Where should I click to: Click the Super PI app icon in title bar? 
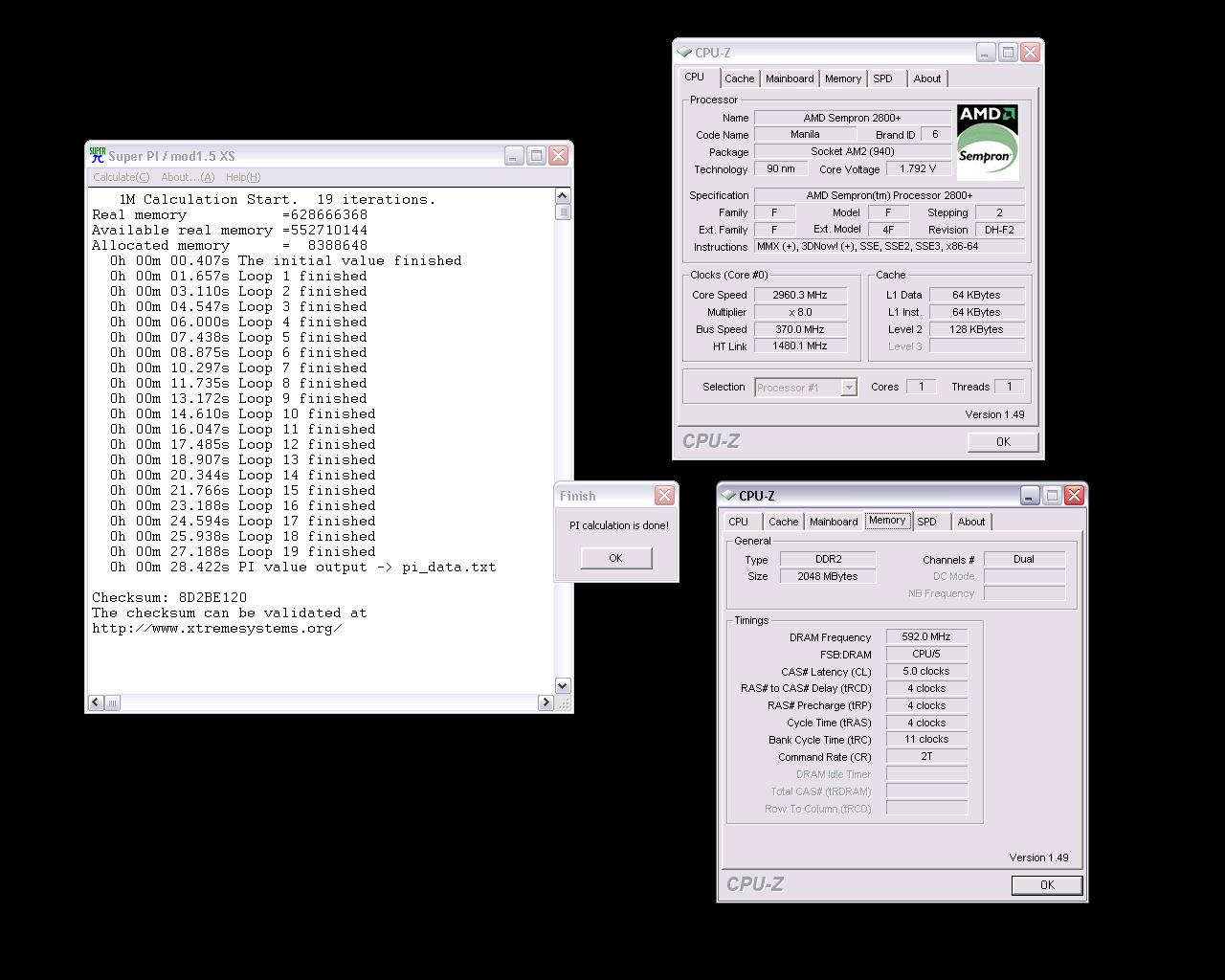coord(97,155)
